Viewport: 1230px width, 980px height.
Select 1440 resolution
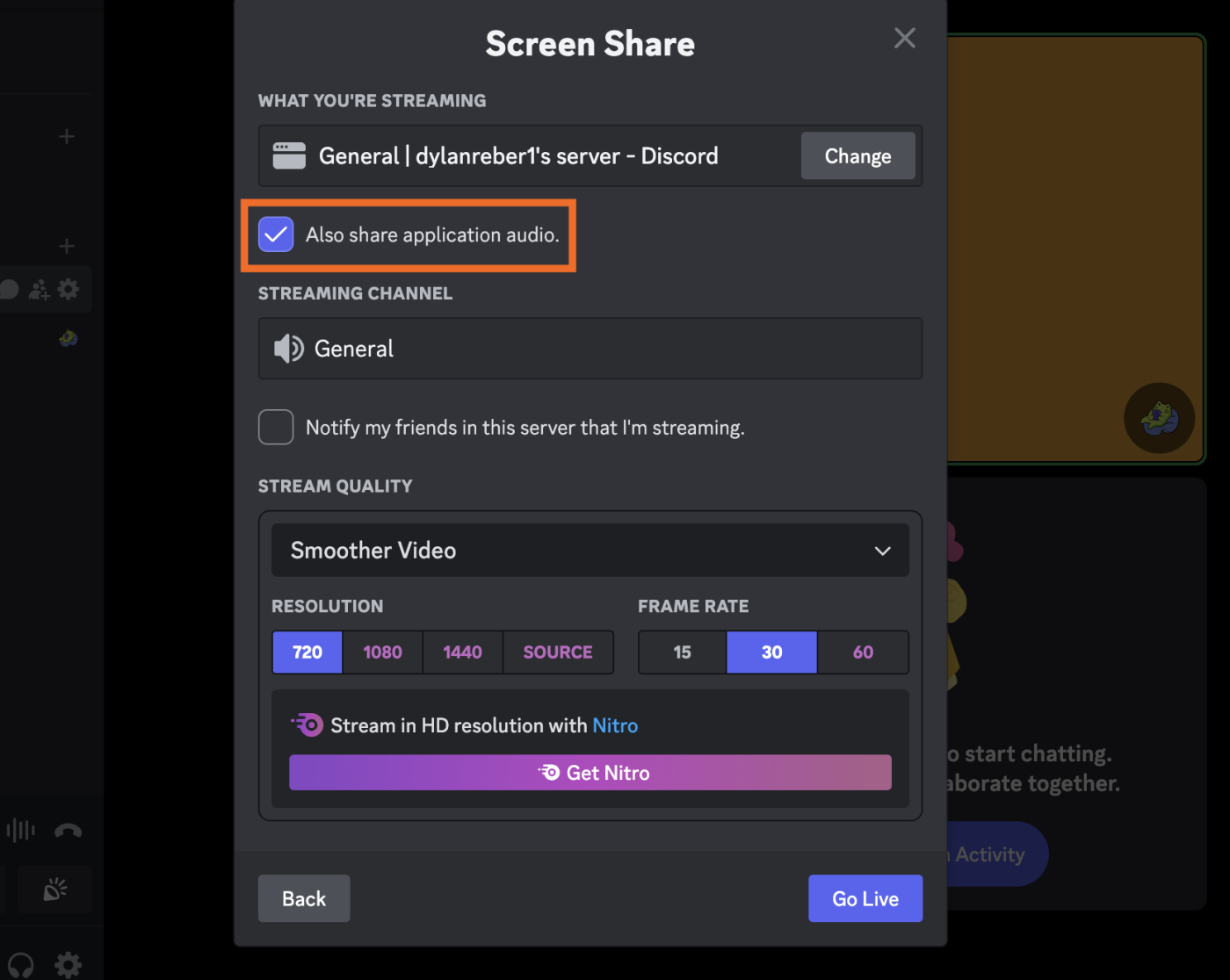(x=463, y=652)
